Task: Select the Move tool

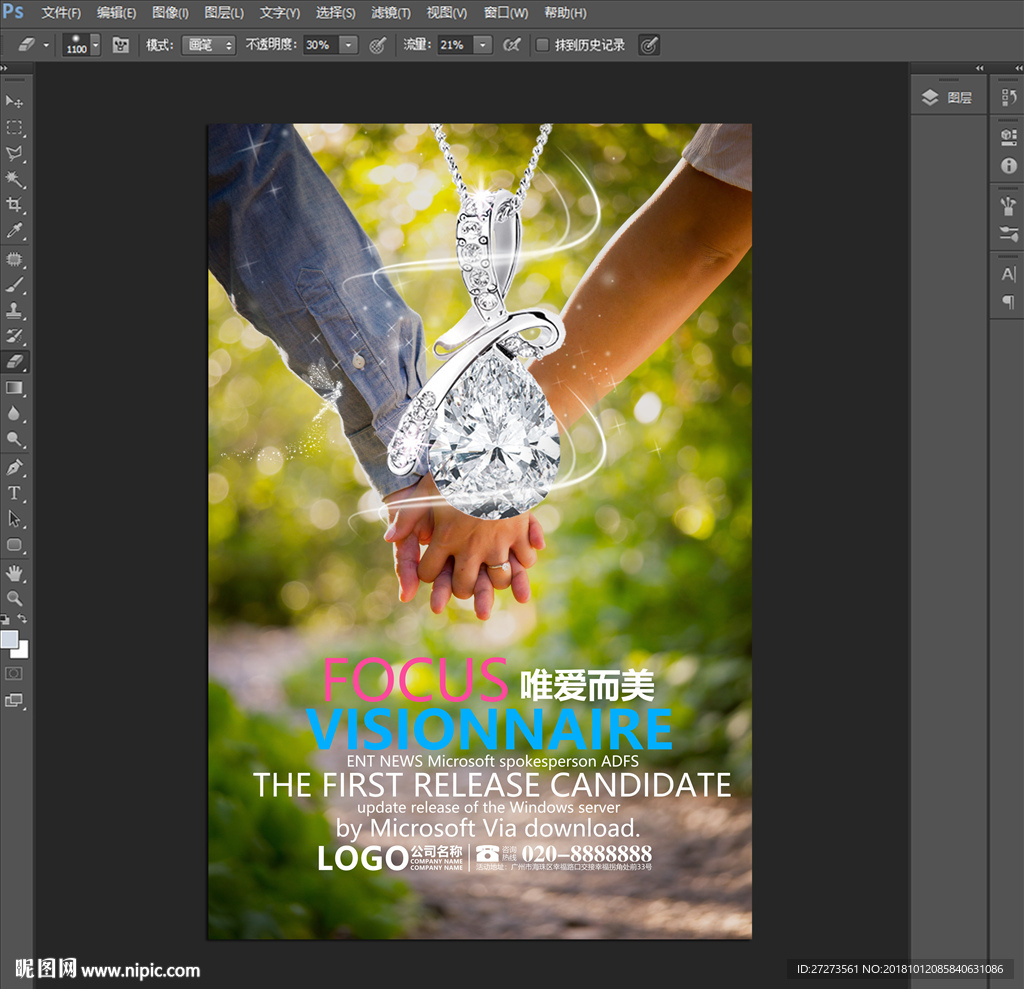Action: pyautogui.click(x=14, y=101)
